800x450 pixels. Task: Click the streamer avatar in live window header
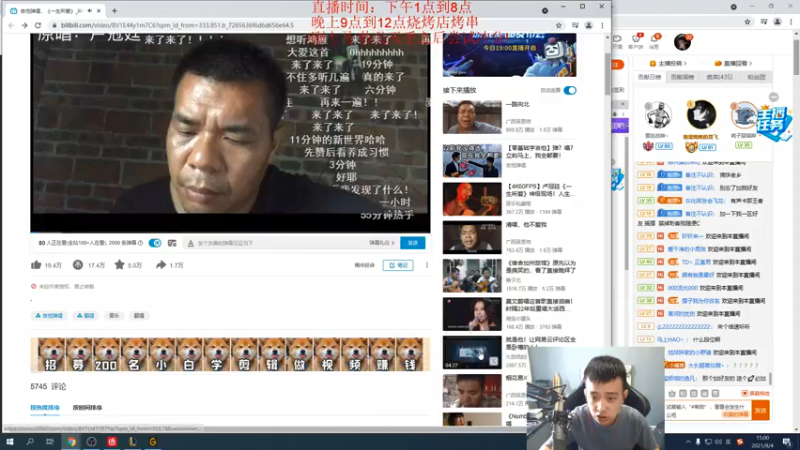[x=682, y=42]
